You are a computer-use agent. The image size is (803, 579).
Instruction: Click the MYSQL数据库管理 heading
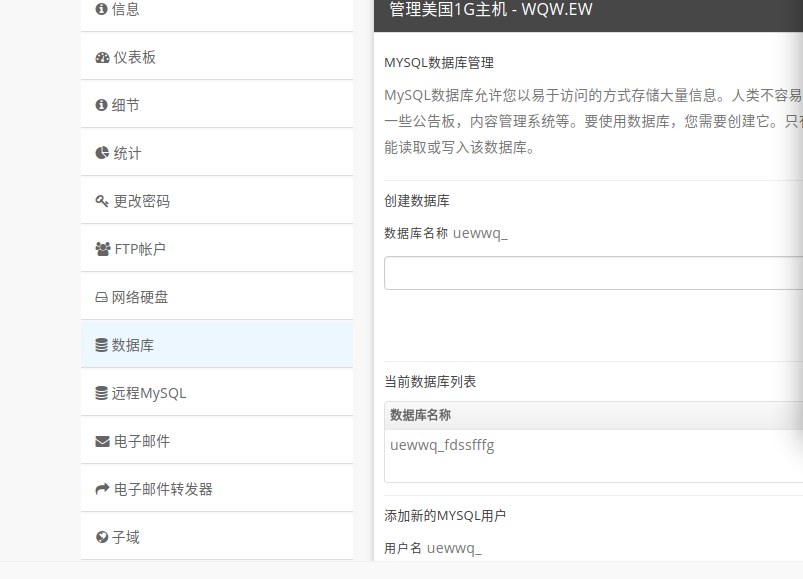click(x=439, y=63)
